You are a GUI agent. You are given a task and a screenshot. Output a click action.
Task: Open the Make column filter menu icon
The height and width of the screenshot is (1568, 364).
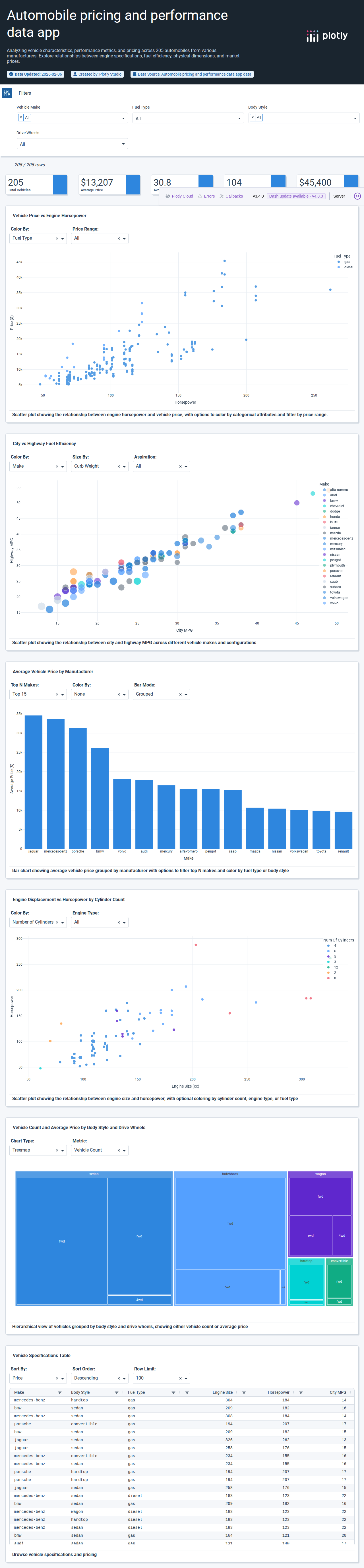[x=60, y=1392]
